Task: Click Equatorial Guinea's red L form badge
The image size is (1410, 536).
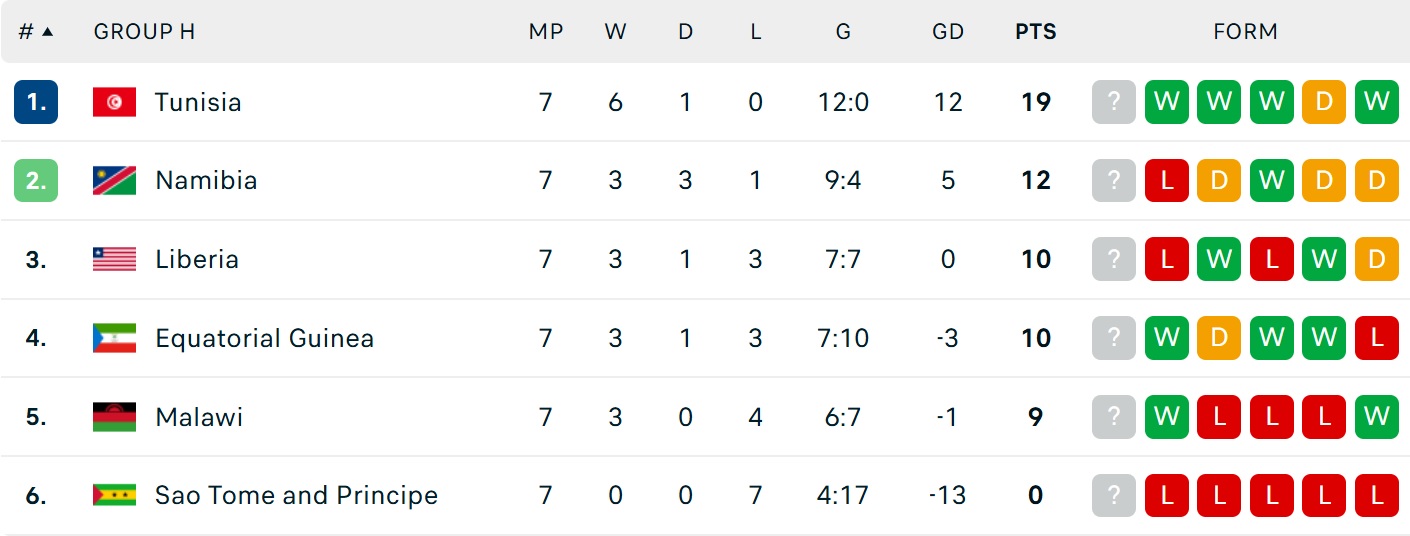Action: point(1376,338)
